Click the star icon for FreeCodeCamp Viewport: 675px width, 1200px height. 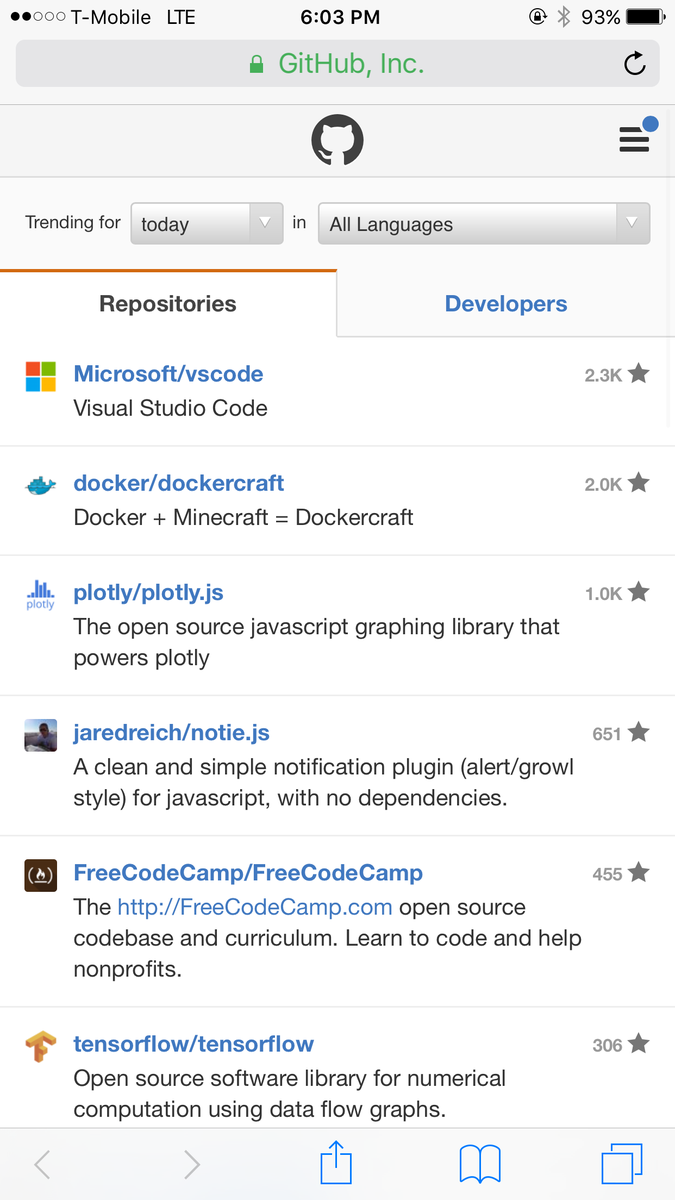[x=639, y=872]
